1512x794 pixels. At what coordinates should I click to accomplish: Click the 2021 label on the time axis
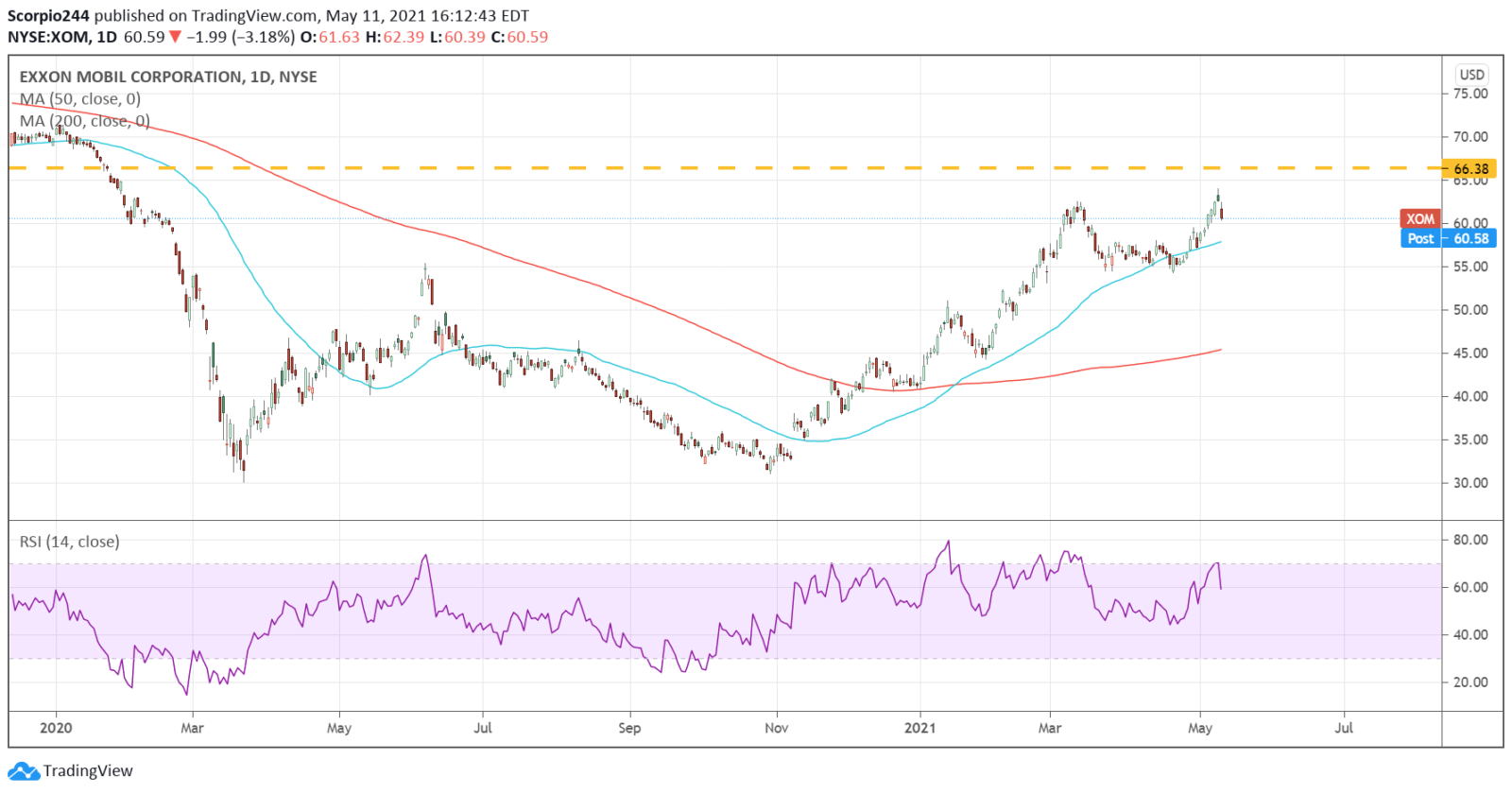tap(919, 728)
